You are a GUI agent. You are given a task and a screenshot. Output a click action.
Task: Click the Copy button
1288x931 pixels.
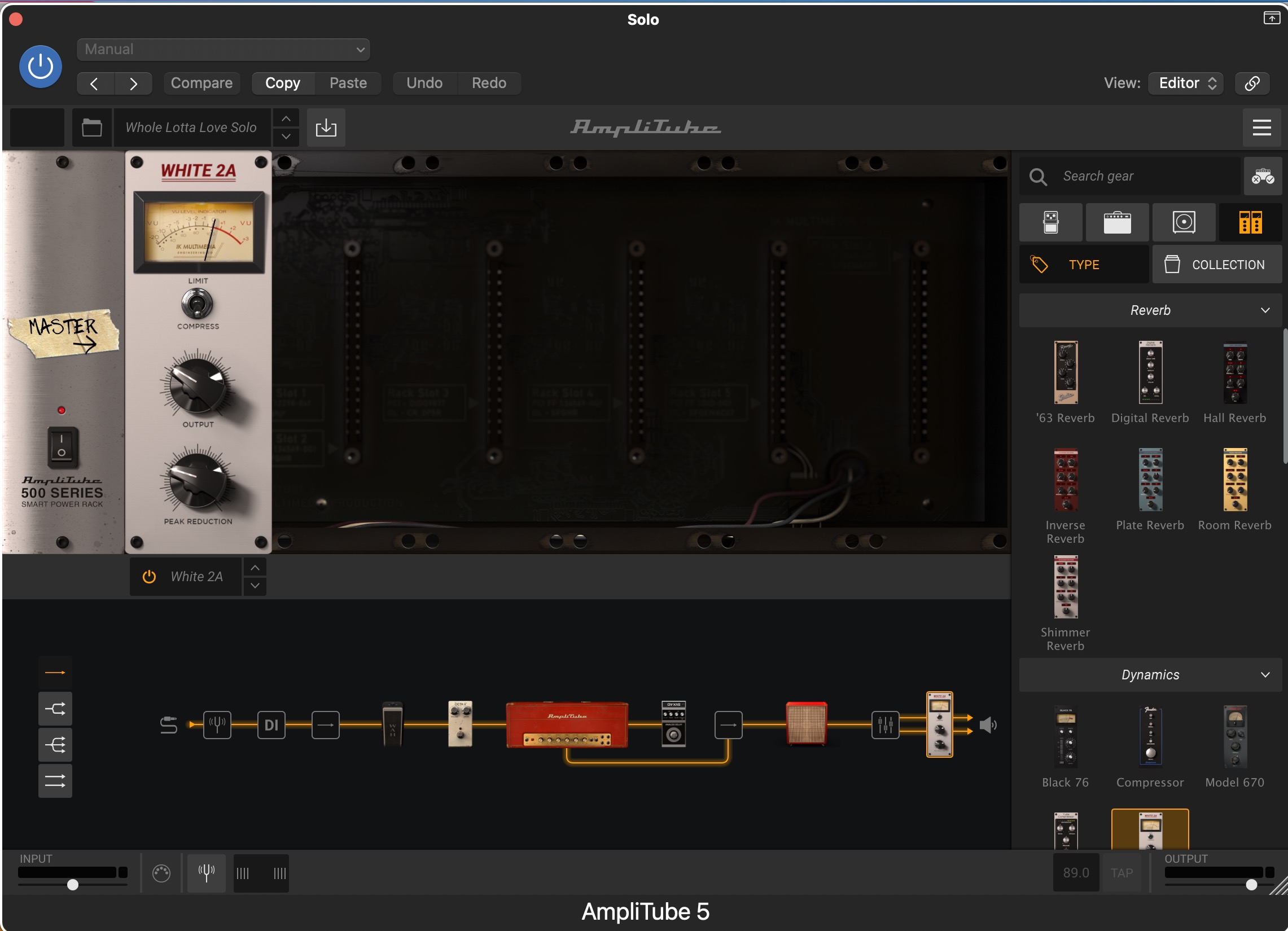(x=283, y=84)
